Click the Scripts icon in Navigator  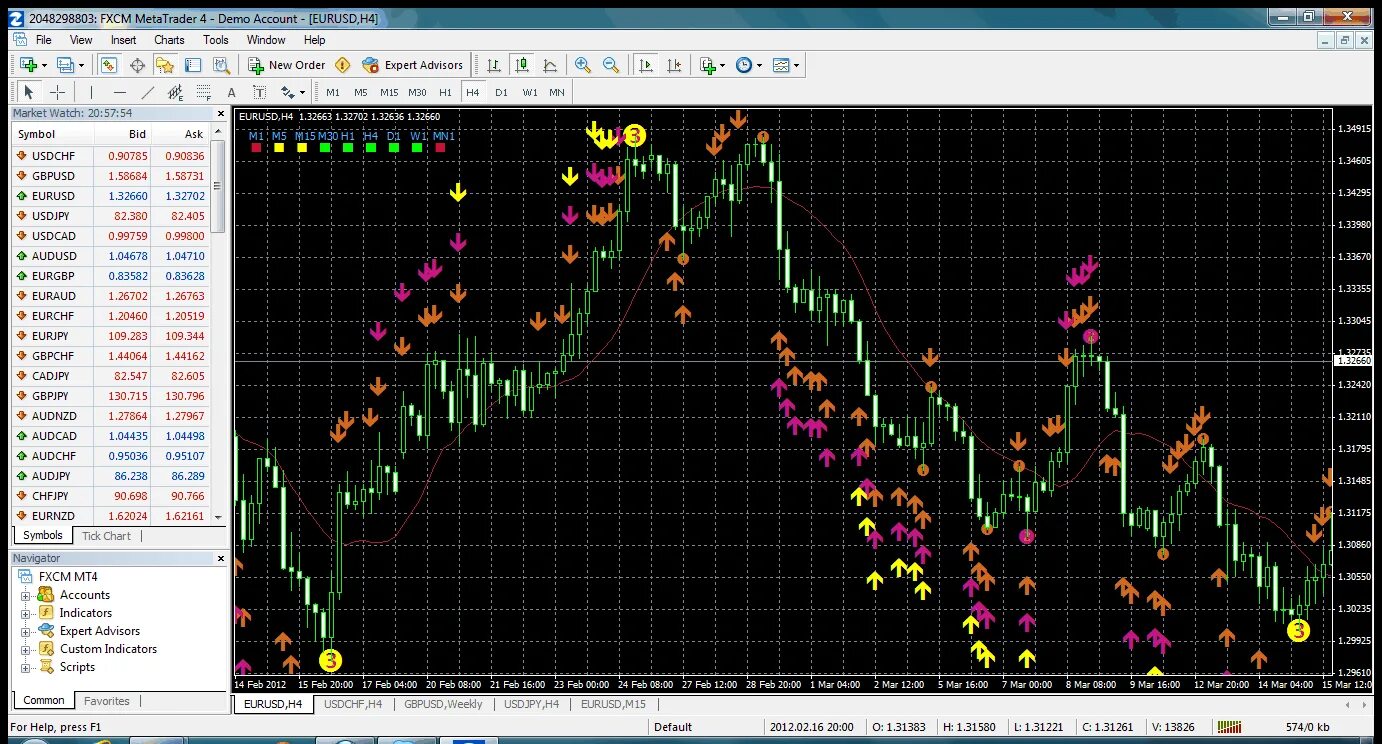click(46, 667)
